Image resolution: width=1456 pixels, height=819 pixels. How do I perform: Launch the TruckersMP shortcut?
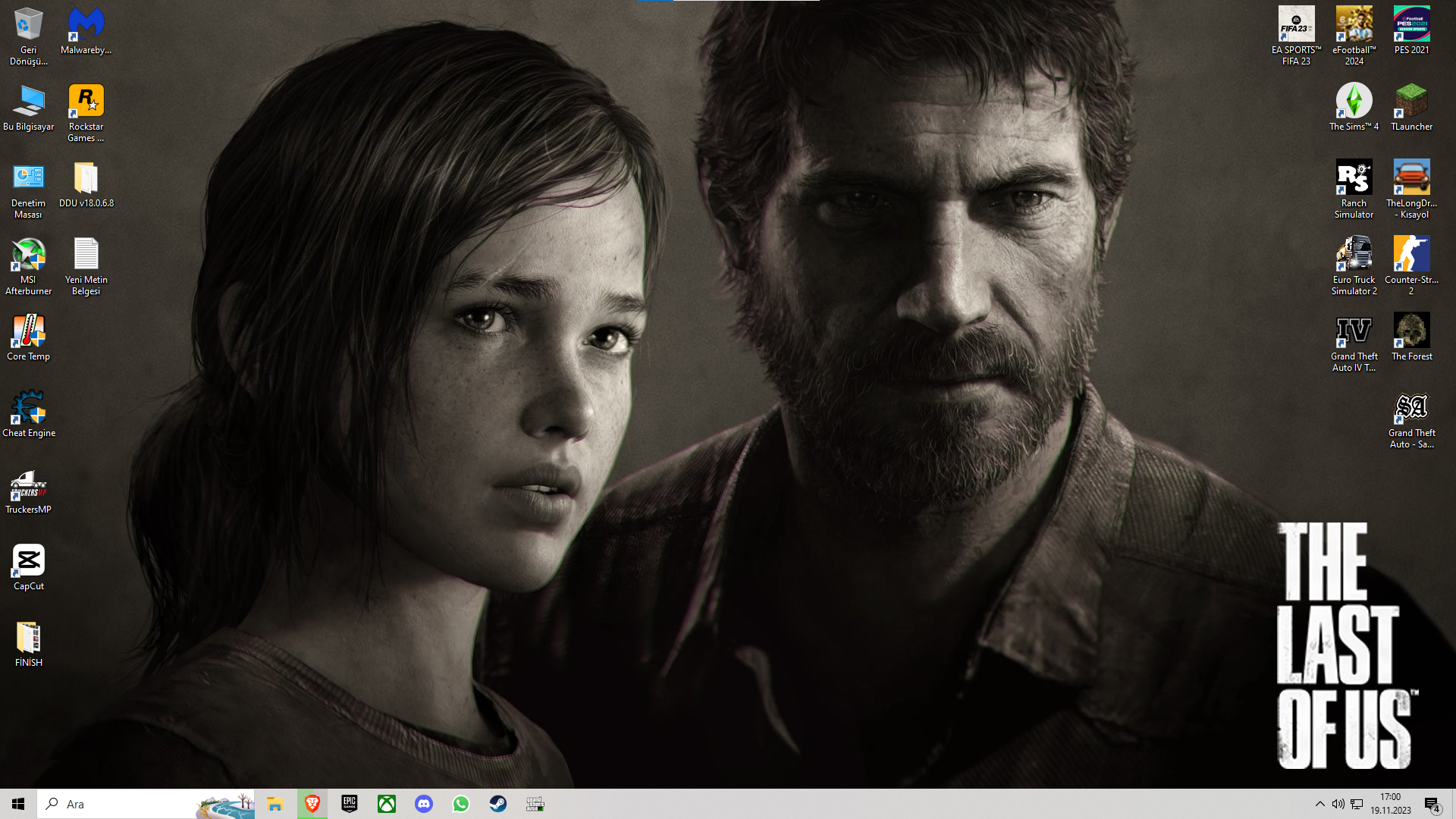coord(28,490)
